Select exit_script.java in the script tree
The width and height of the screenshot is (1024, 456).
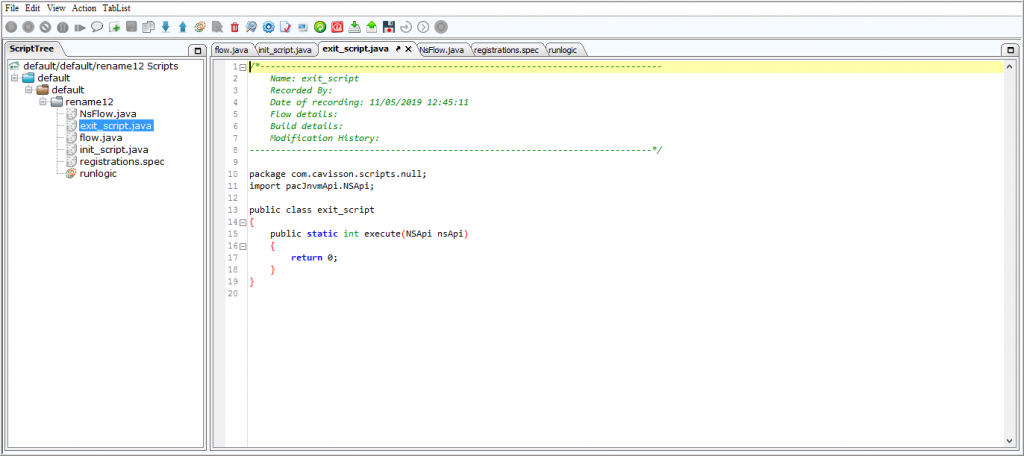116,125
